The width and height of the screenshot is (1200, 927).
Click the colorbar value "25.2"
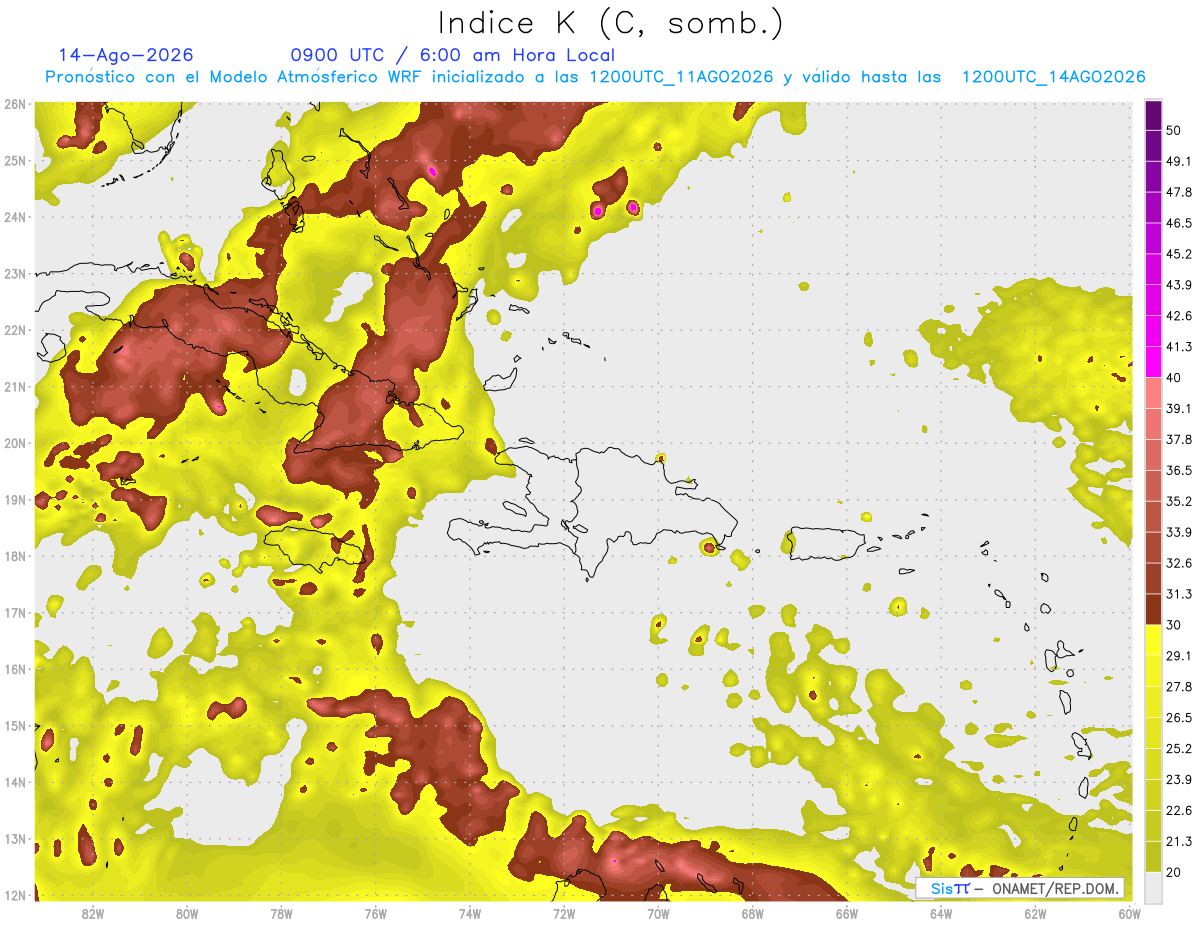[1179, 749]
